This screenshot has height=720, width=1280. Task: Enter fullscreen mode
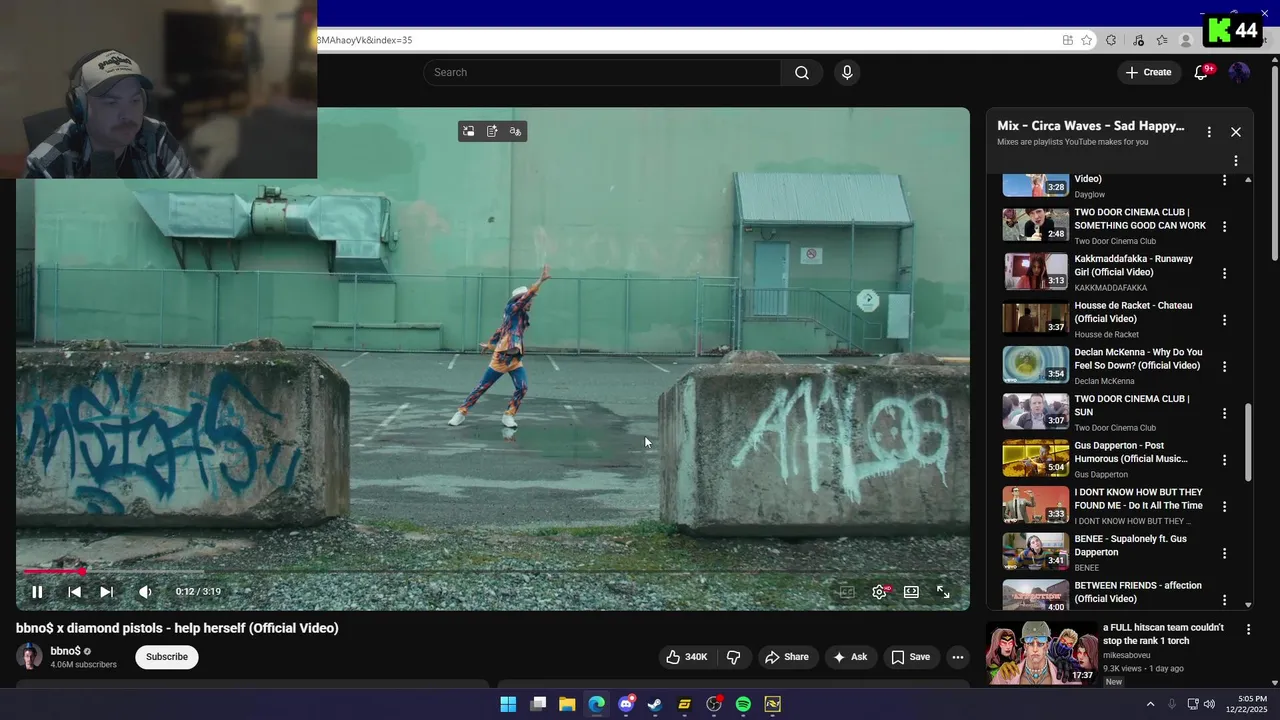(943, 592)
